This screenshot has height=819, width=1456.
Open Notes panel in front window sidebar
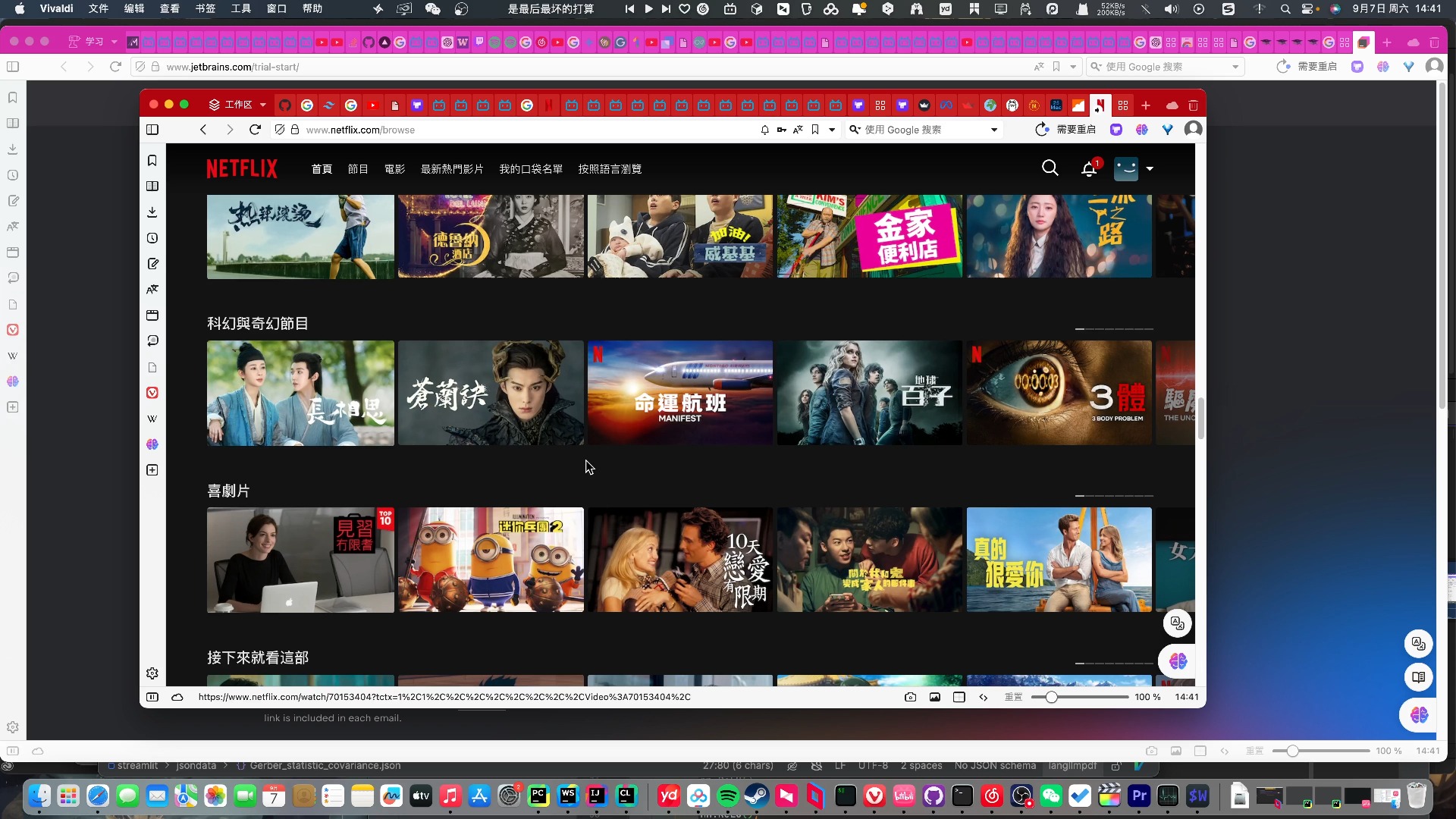152,264
